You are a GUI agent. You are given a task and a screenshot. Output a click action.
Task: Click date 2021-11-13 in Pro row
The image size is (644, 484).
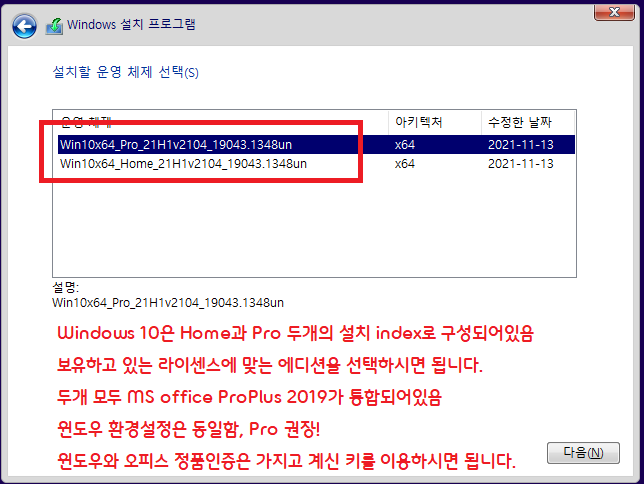pos(520,145)
